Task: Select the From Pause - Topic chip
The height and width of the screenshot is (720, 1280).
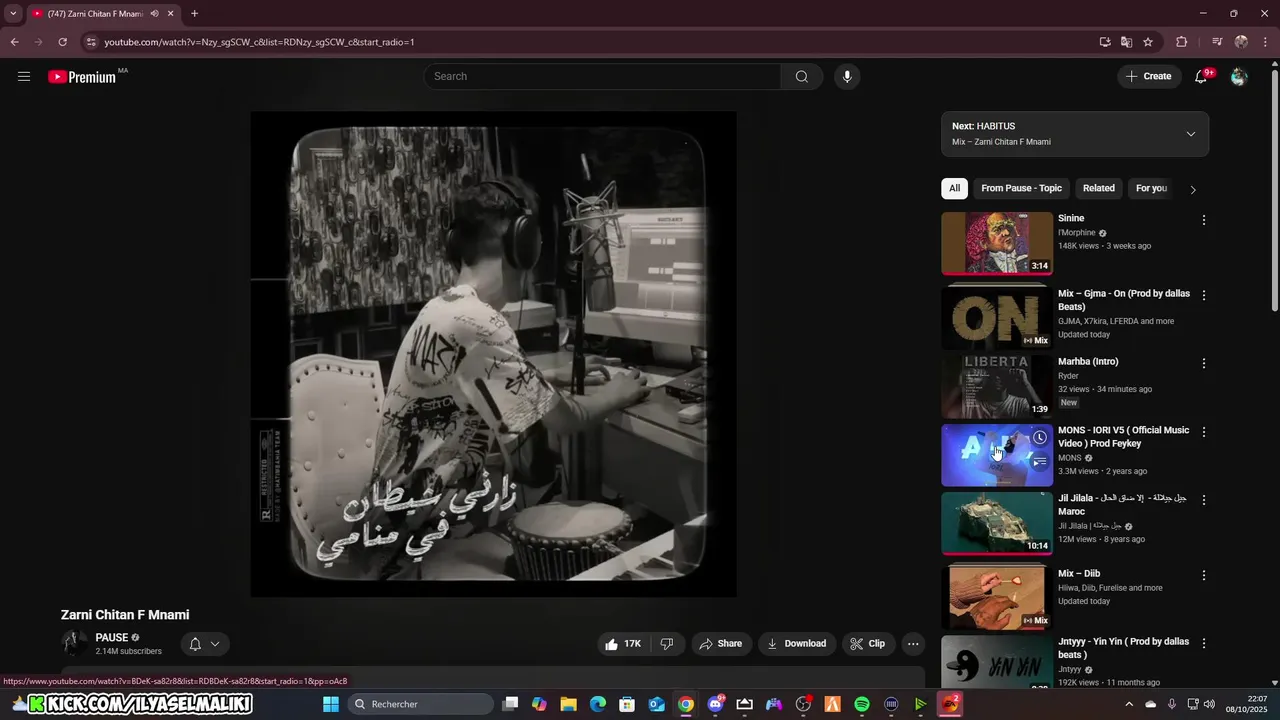Action: (1021, 188)
